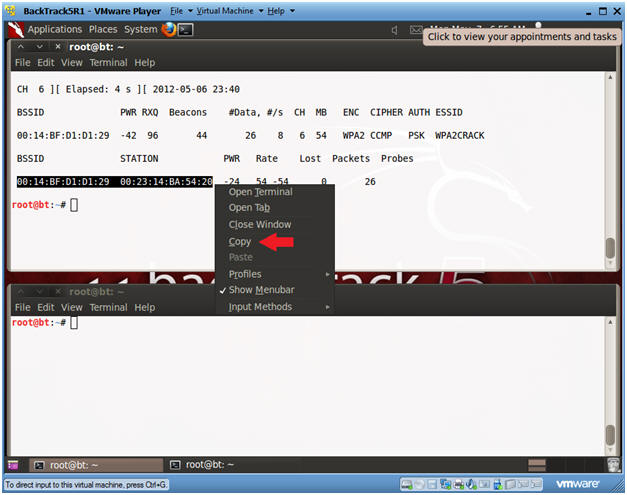Launch Firefox from the top panel
The image size is (627, 495).
pos(169,29)
